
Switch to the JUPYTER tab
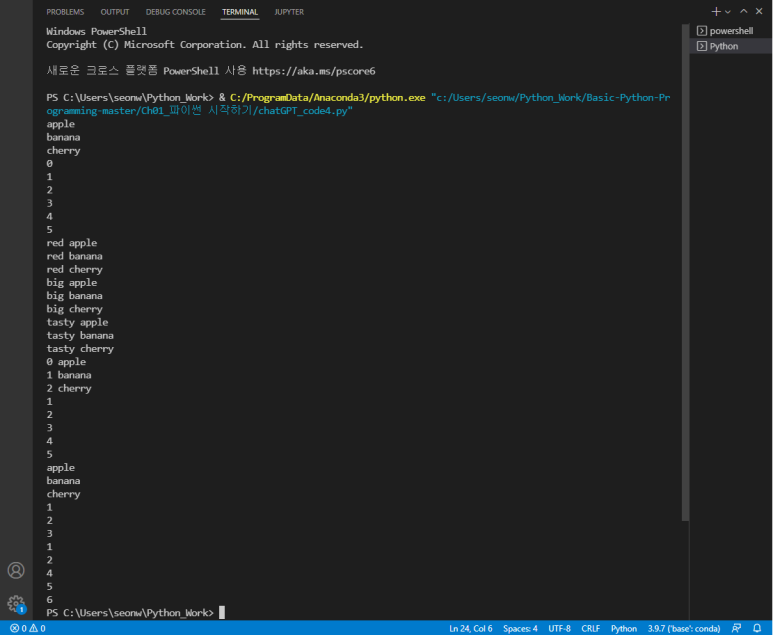coord(289,12)
